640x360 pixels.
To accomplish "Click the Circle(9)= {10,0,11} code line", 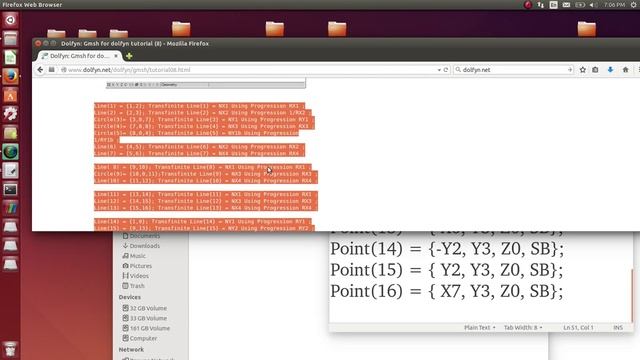I will click(x=206, y=174).
